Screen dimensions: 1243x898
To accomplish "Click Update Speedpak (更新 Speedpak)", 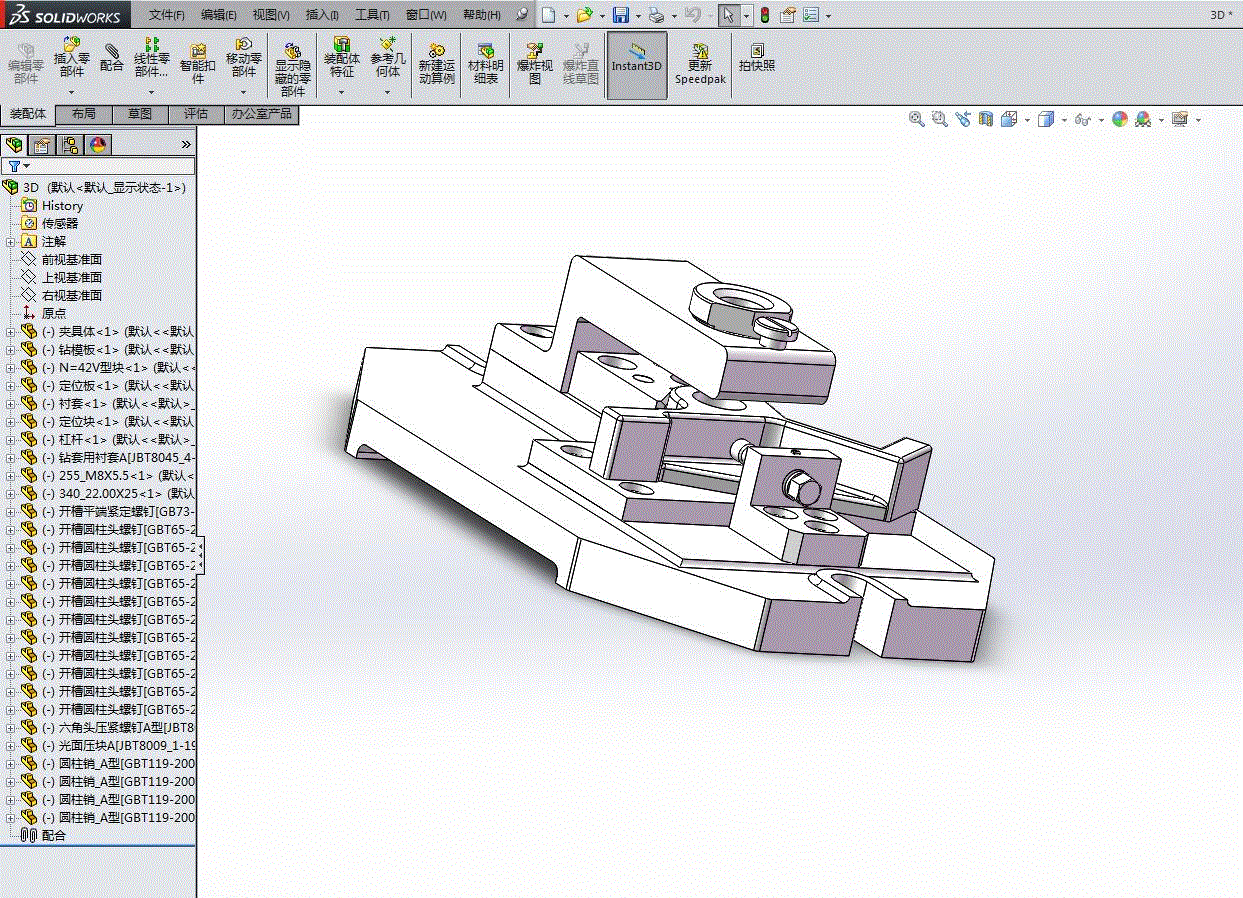I will click(x=700, y=65).
